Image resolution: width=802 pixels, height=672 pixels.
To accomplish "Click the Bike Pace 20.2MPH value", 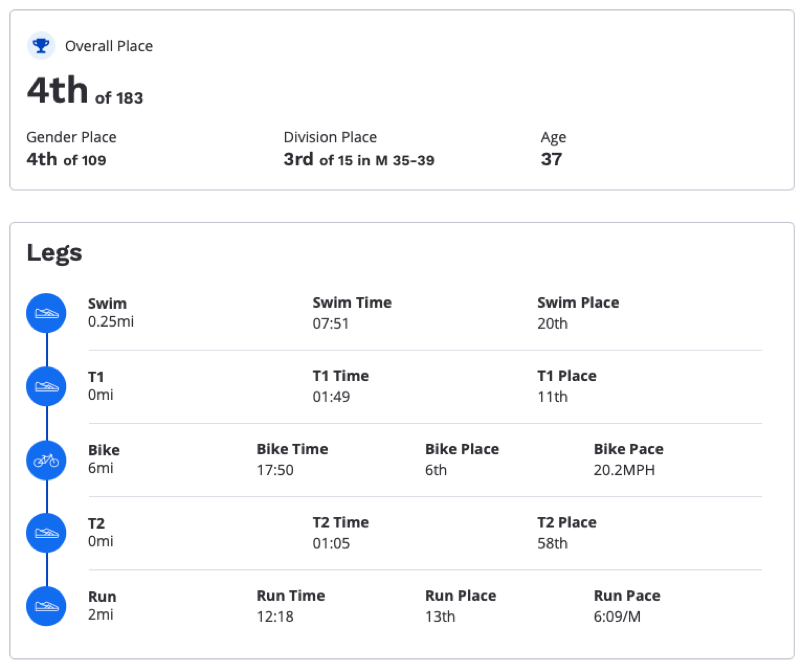I will tap(624, 470).
